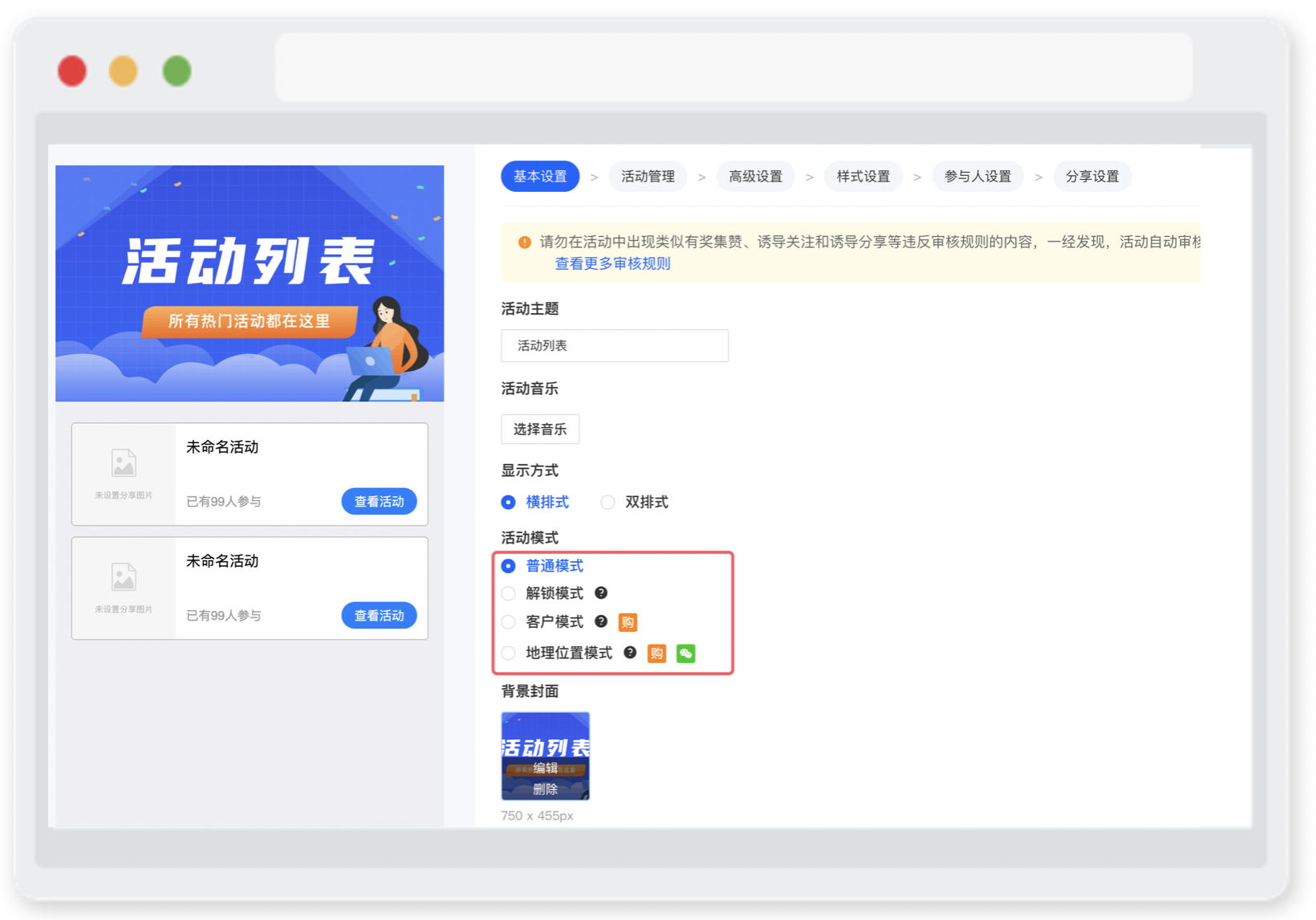Click placeholder image icon in second activity card
Image resolution: width=1316 pixels, height=920 pixels.
click(x=124, y=577)
